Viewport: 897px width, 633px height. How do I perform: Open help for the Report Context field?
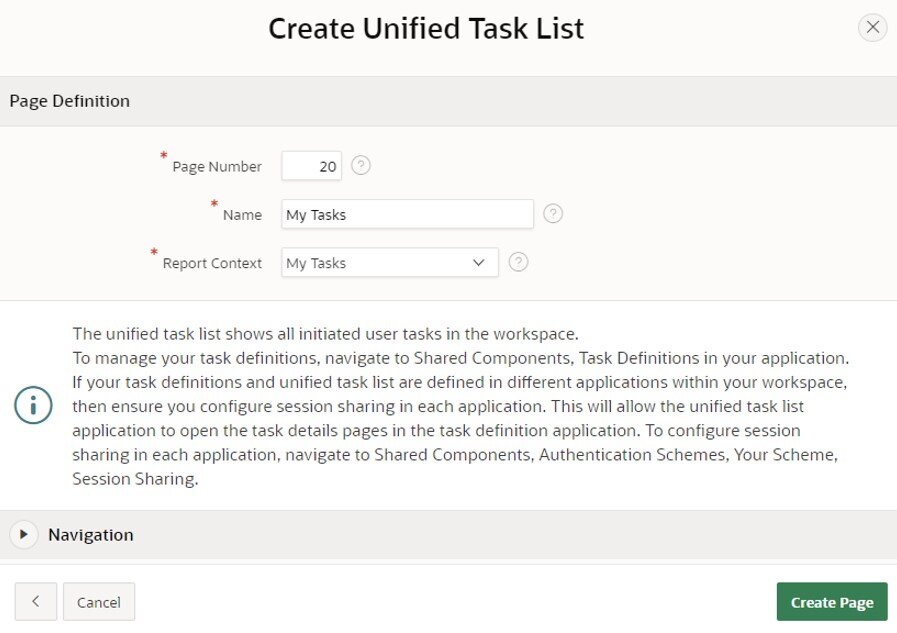pos(518,262)
